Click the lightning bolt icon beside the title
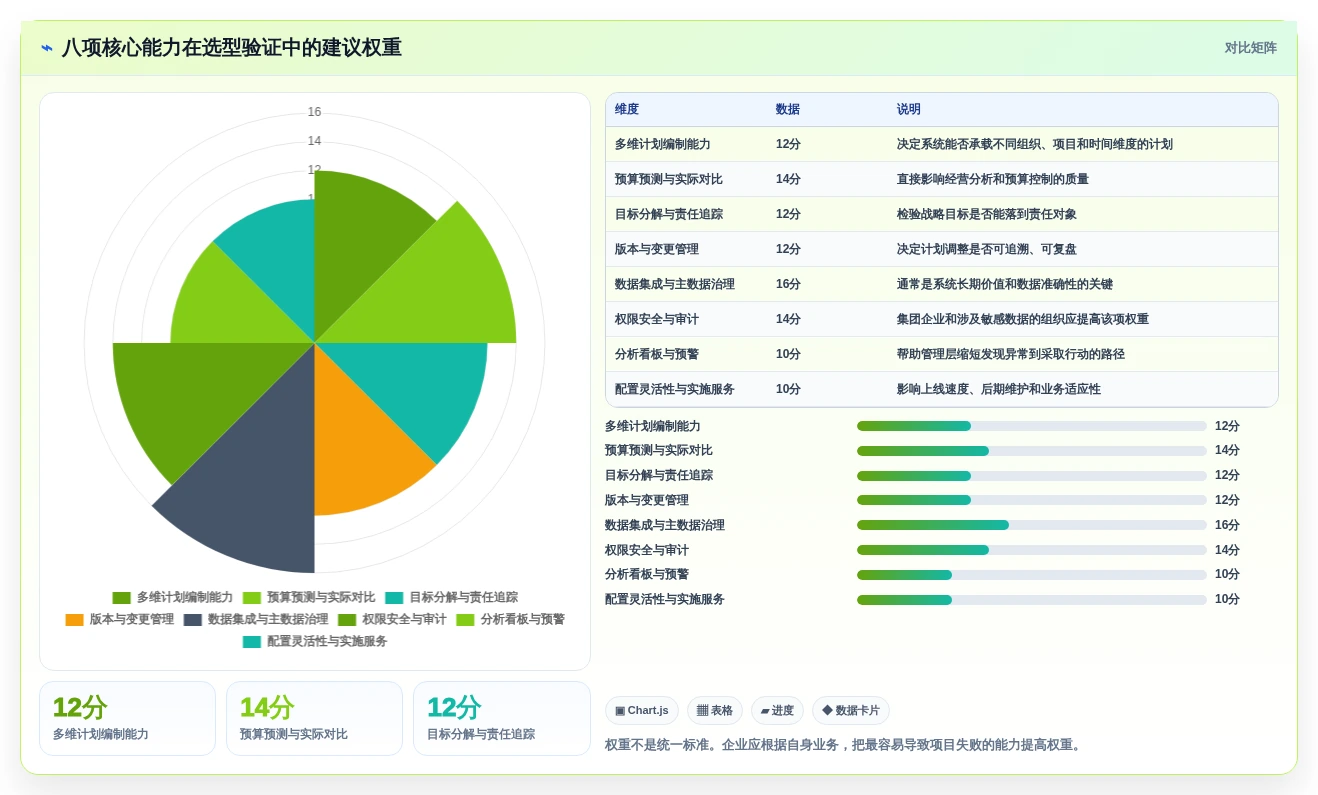The height and width of the screenshot is (795, 1318). [x=47, y=47]
